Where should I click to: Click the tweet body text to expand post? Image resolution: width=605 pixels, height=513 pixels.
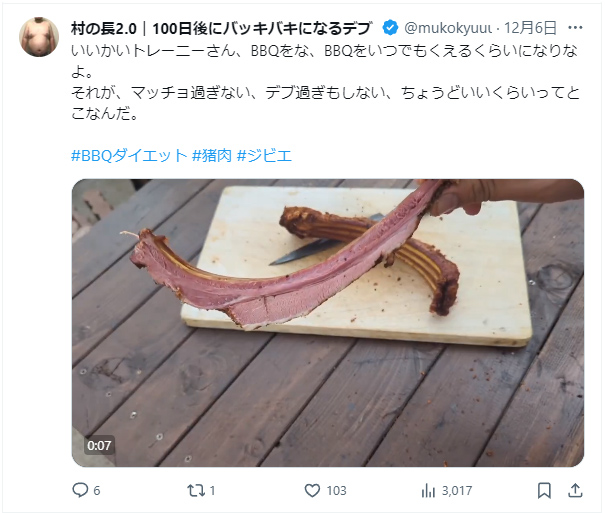point(325,82)
